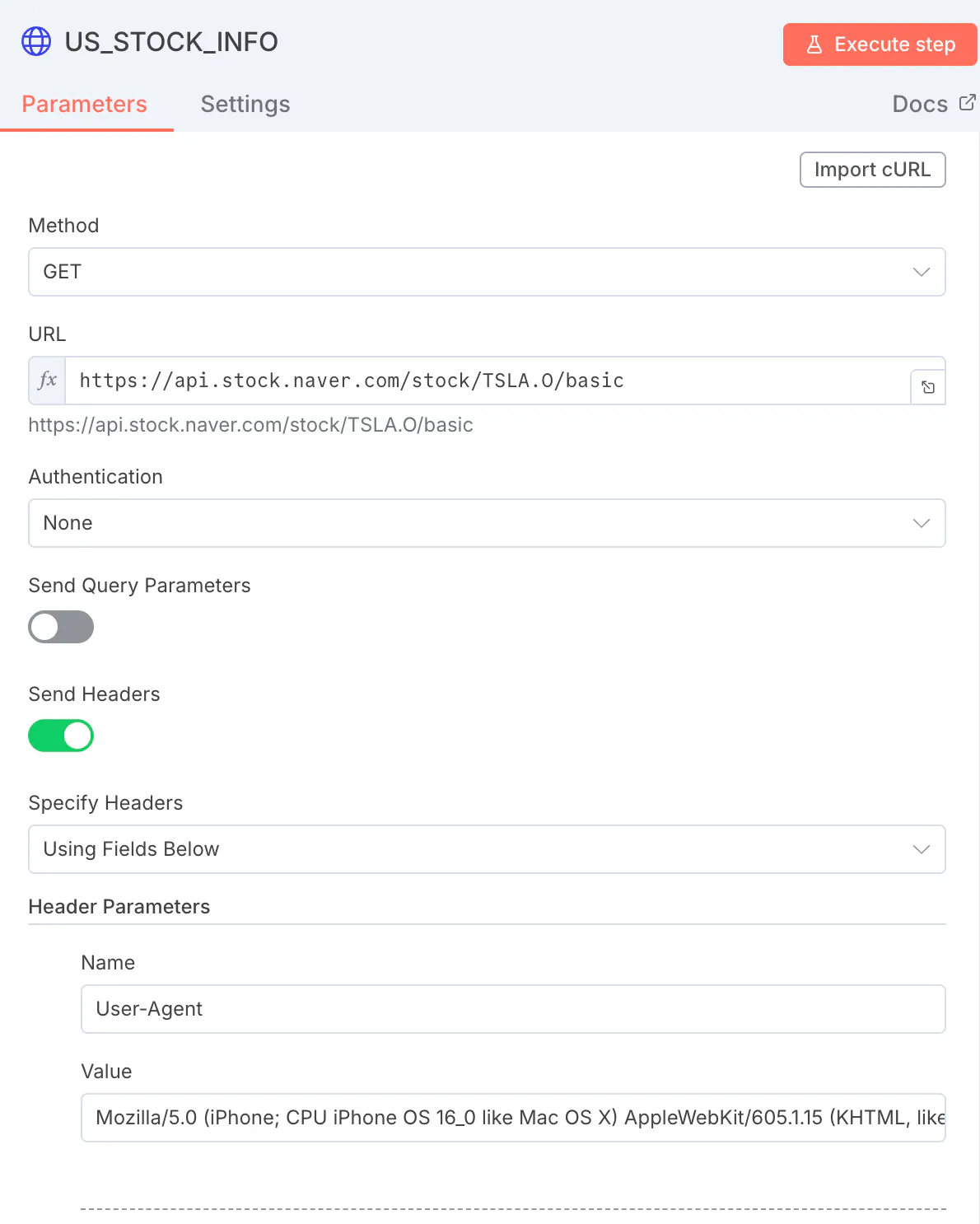Image resolution: width=980 pixels, height=1224 pixels.
Task: Expand the Authentication dropdown set to None
Action: [487, 523]
